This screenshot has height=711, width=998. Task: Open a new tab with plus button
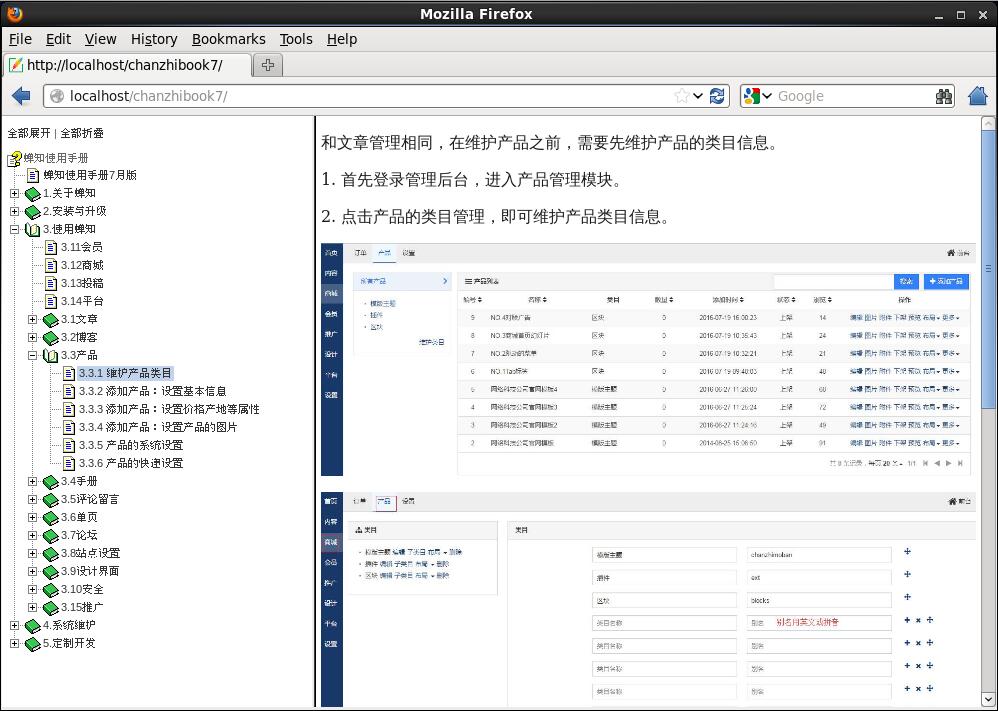[x=268, y=65]
